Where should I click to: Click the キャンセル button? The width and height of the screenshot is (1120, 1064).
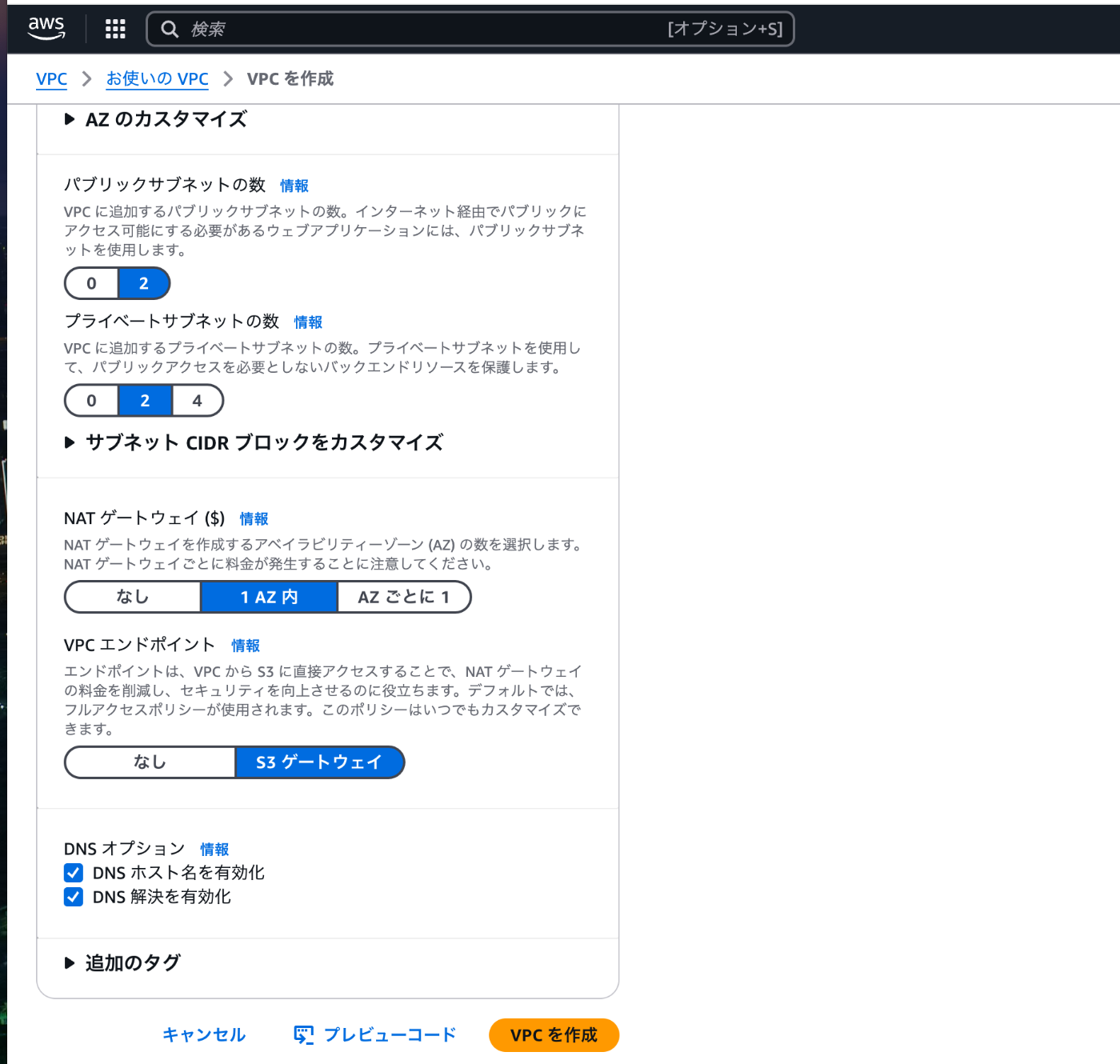[204, 1035]
